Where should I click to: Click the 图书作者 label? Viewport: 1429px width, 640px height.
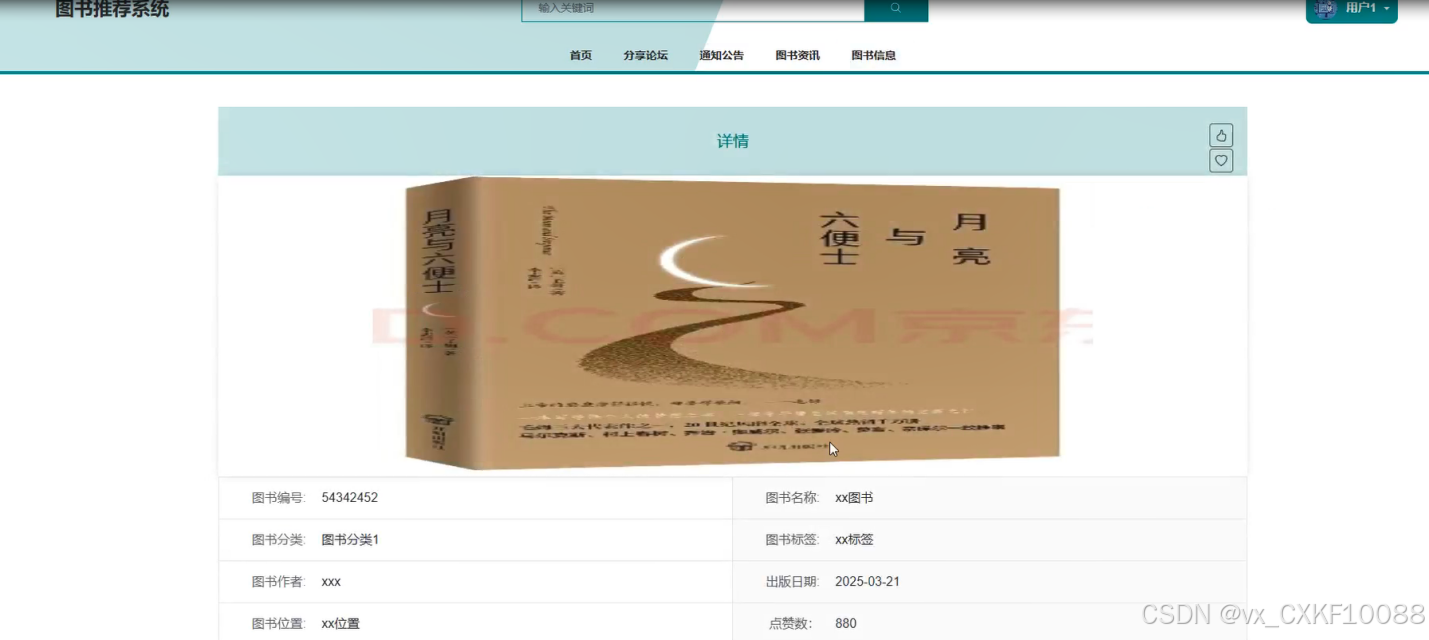coord(278,582)
